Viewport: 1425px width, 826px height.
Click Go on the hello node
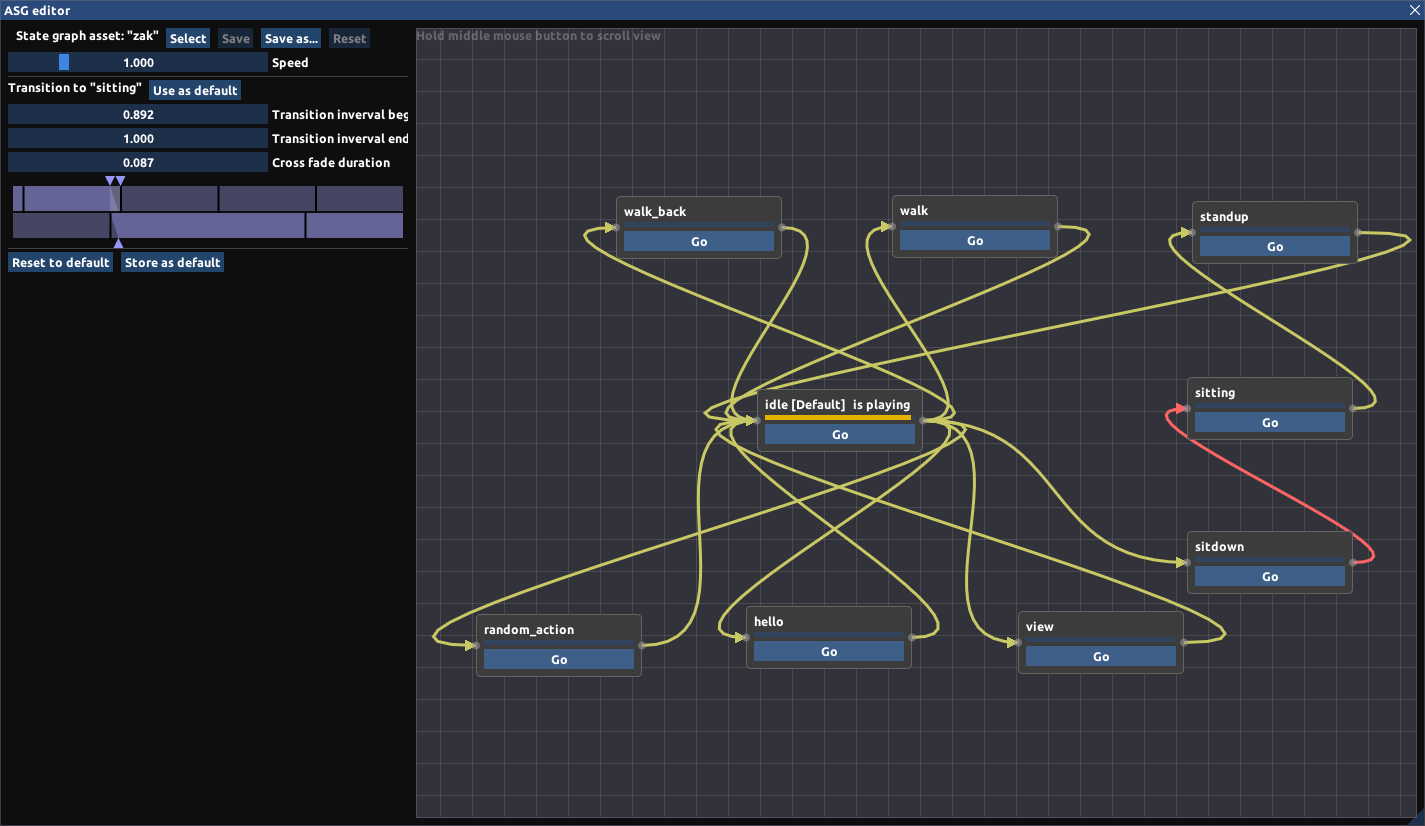pyautogui.click(x=829, y=651)
